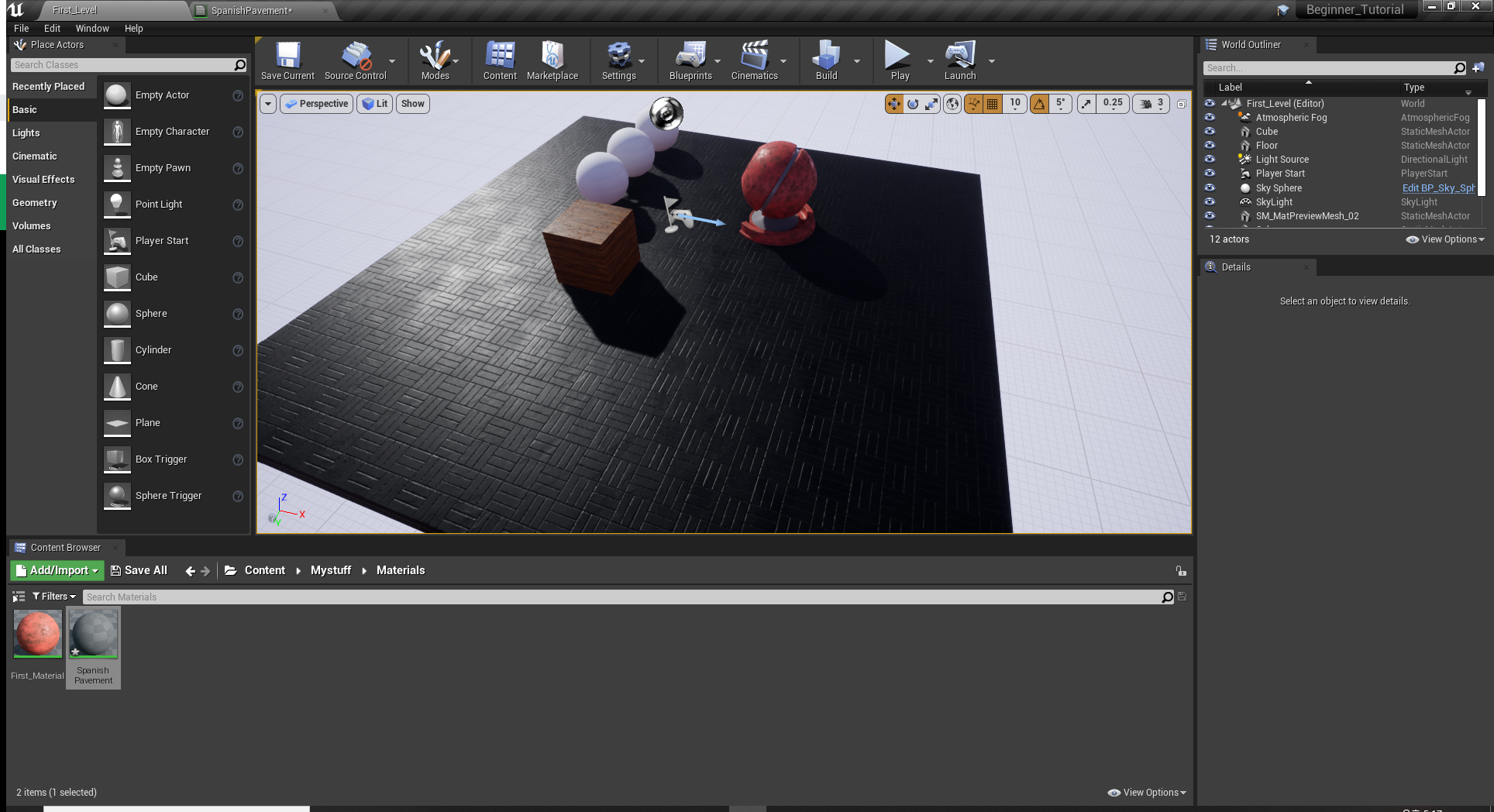This screenshot has height=812, width=1494.
Task: Open Source Control from the toolbar
Action: point(355,60)
